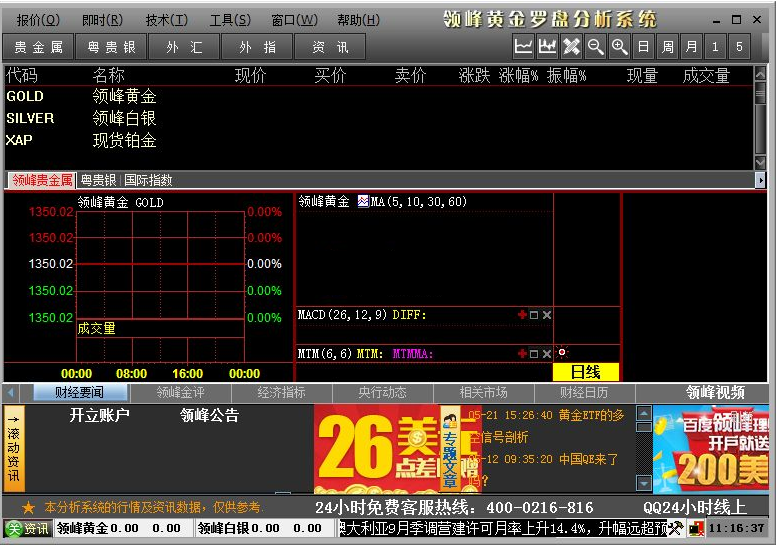The image size is (777, 545).
Task: Open the 中国QE来了 news headline
Action: pos(543,470)
